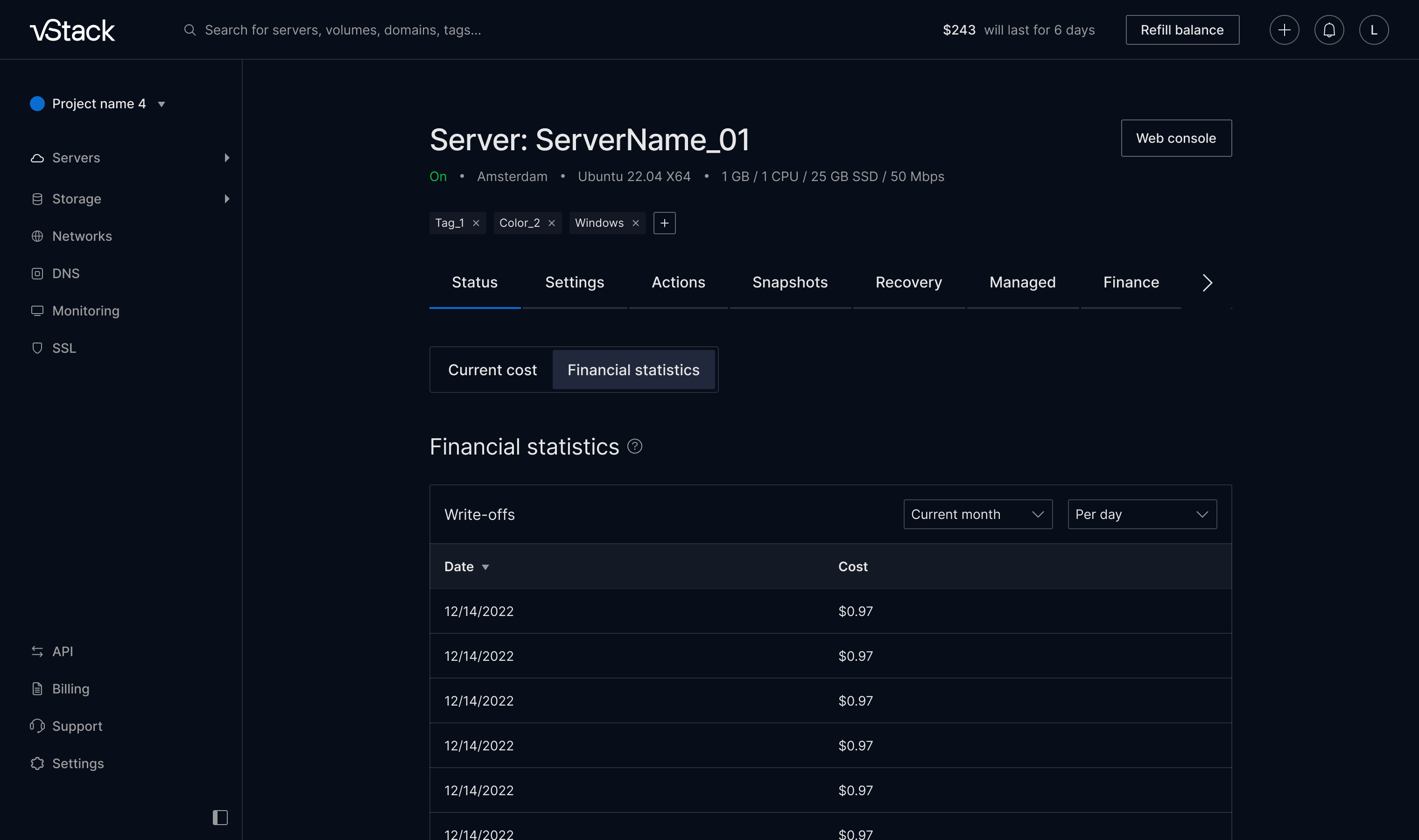The width and height of the screenshot is (1419, 840).
Task: Click the Billing document icon
Action: [37, 689]
